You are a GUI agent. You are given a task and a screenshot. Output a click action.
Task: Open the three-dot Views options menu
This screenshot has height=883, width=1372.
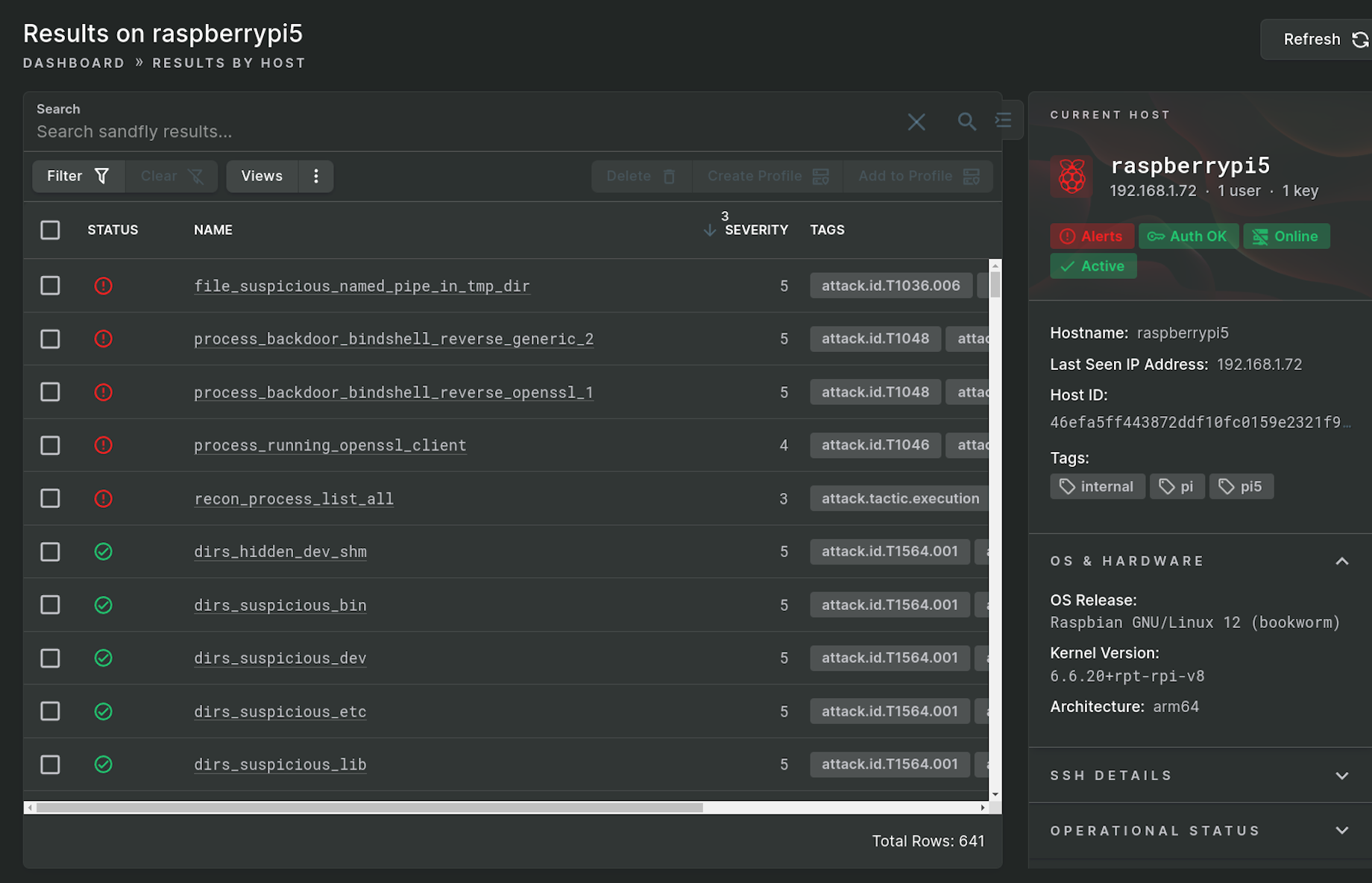pyautogui.click(x=316, y=176)
